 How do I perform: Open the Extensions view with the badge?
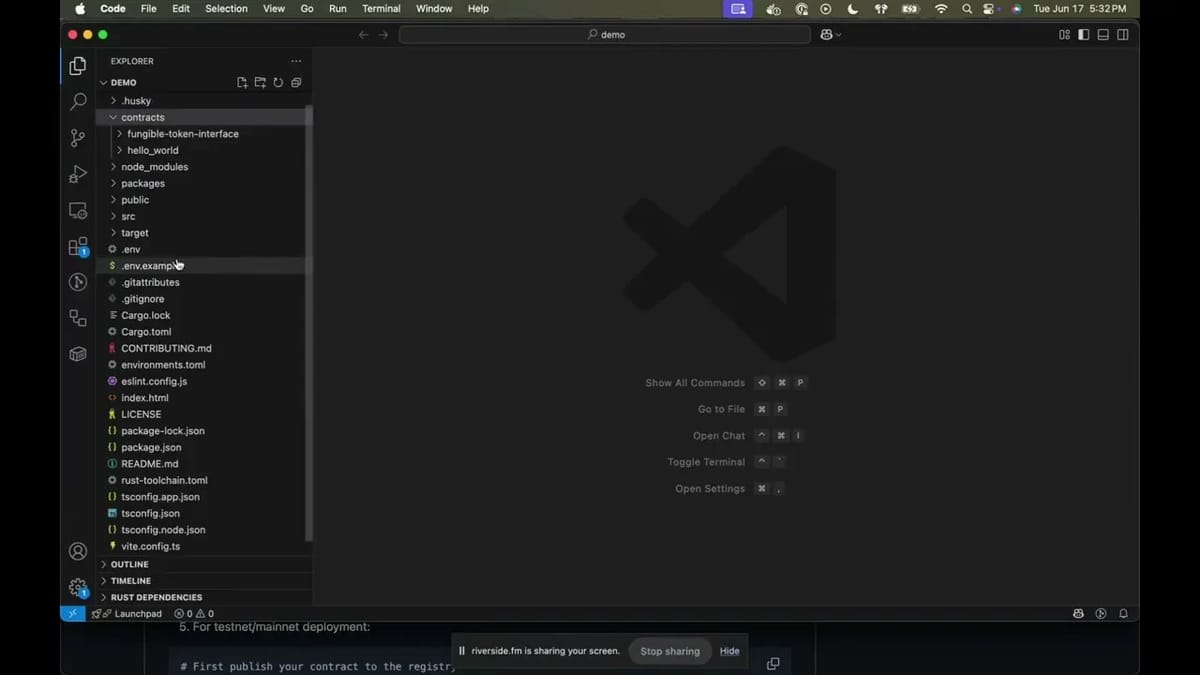click(x=78, y=246)
